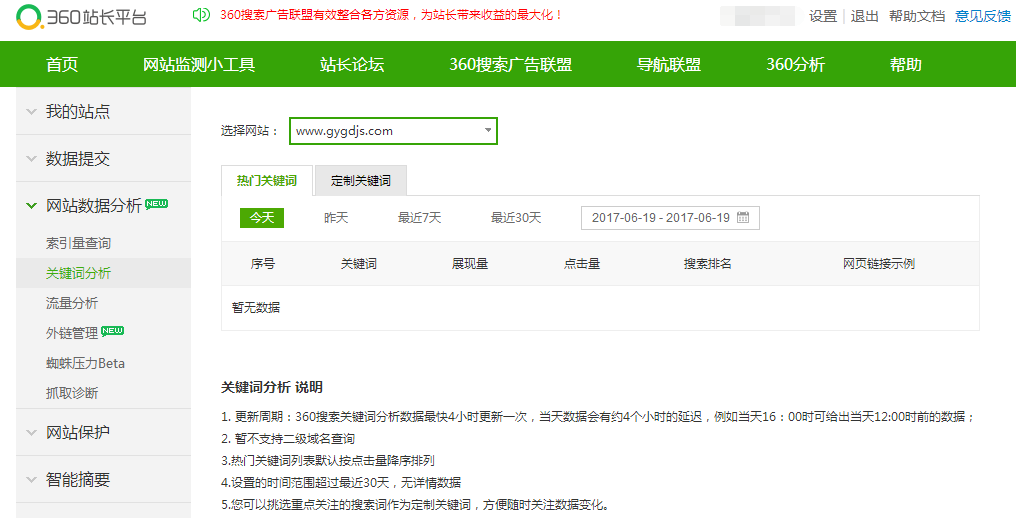Expand the 智能摘要 sidebar section

click(x=78, y=480)
